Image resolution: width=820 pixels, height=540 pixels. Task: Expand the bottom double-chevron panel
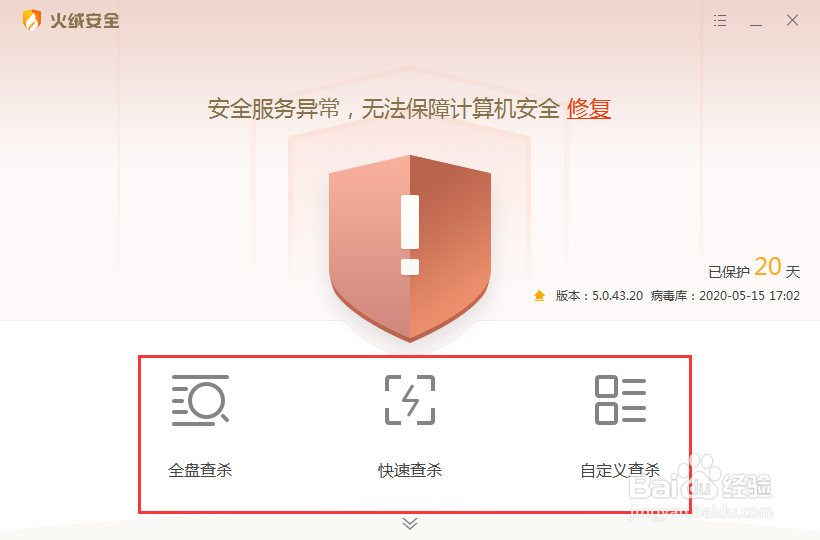tap(410, 523)
